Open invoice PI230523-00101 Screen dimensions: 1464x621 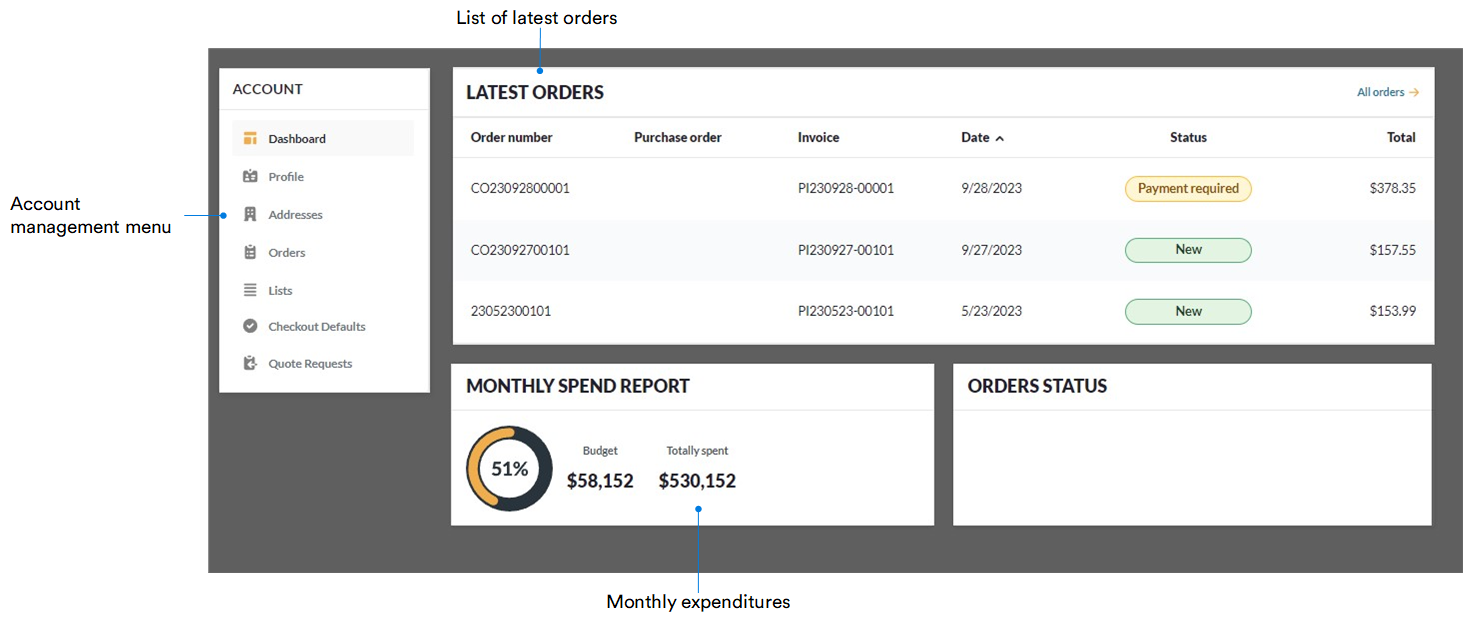pos(845,311)
